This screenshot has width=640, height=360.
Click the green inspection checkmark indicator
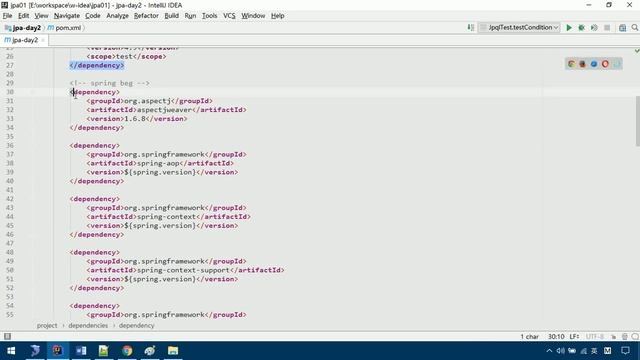pyautogui.click(x=637, y=51)
